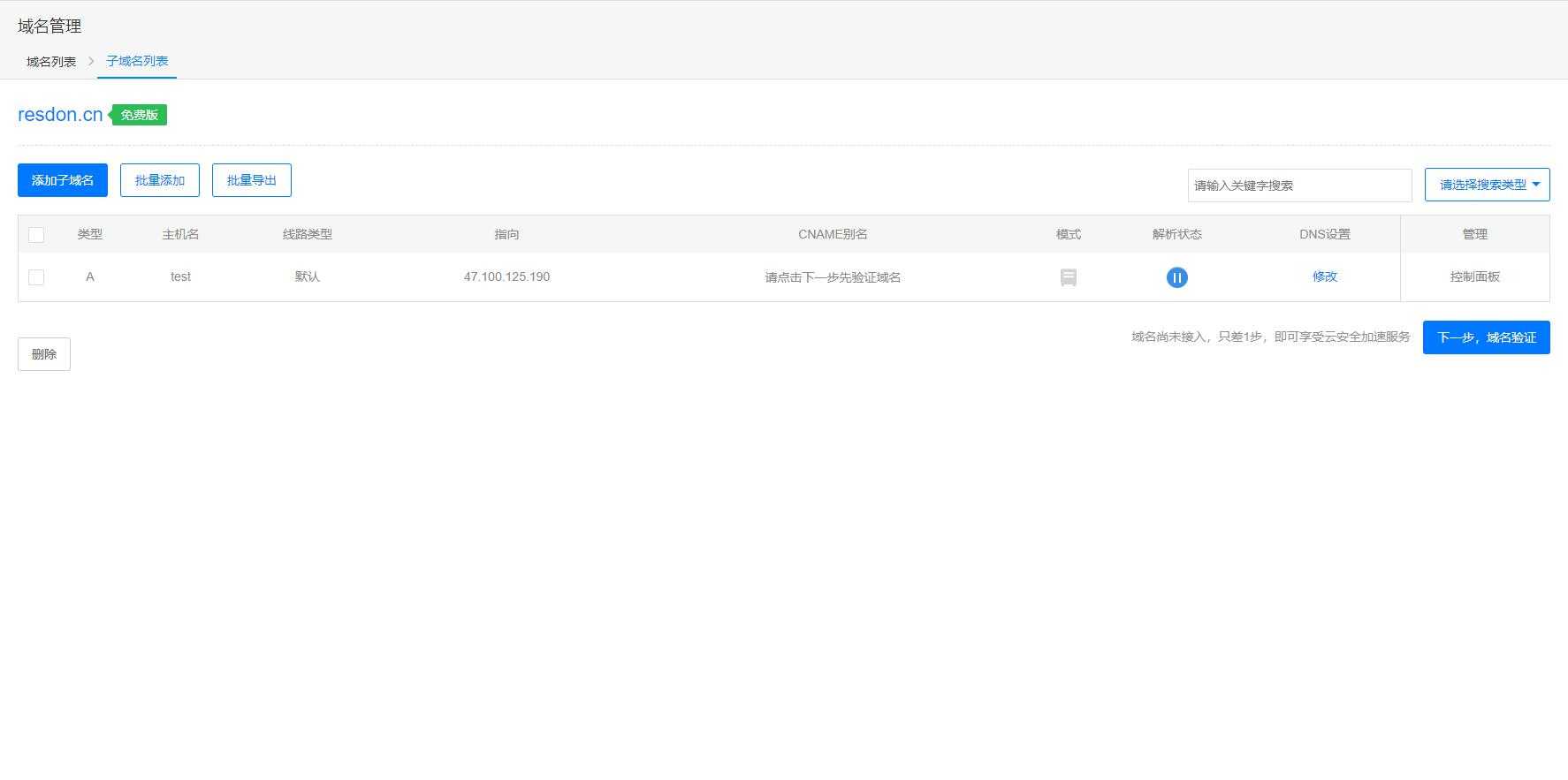Screen dimensions: 1568x780
Task: Click the 修改 link under DNS设置
Action: click(1324, 276)
